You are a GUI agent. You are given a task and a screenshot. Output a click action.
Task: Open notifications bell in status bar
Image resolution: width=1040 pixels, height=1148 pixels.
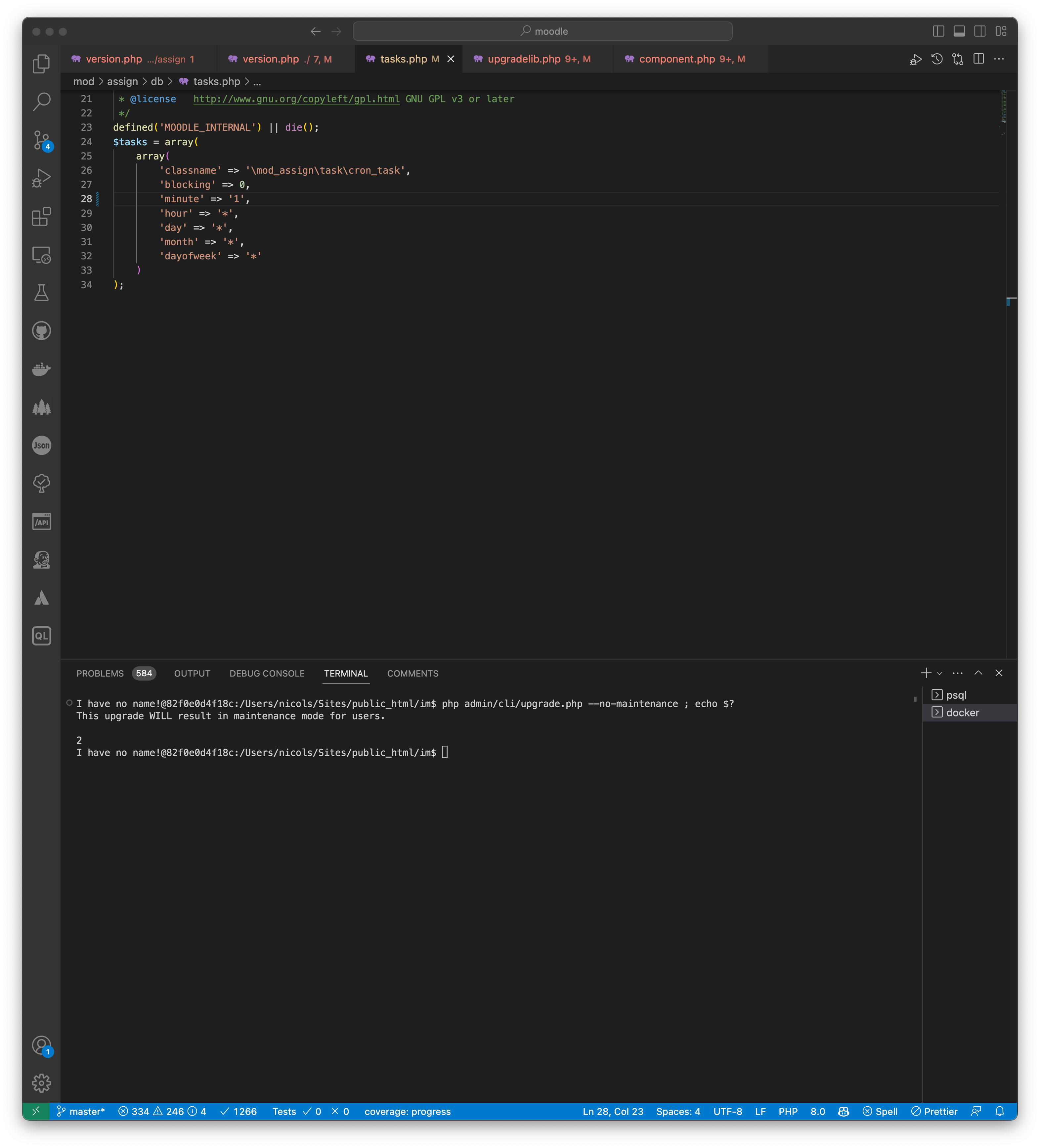tap(999, 1111)
